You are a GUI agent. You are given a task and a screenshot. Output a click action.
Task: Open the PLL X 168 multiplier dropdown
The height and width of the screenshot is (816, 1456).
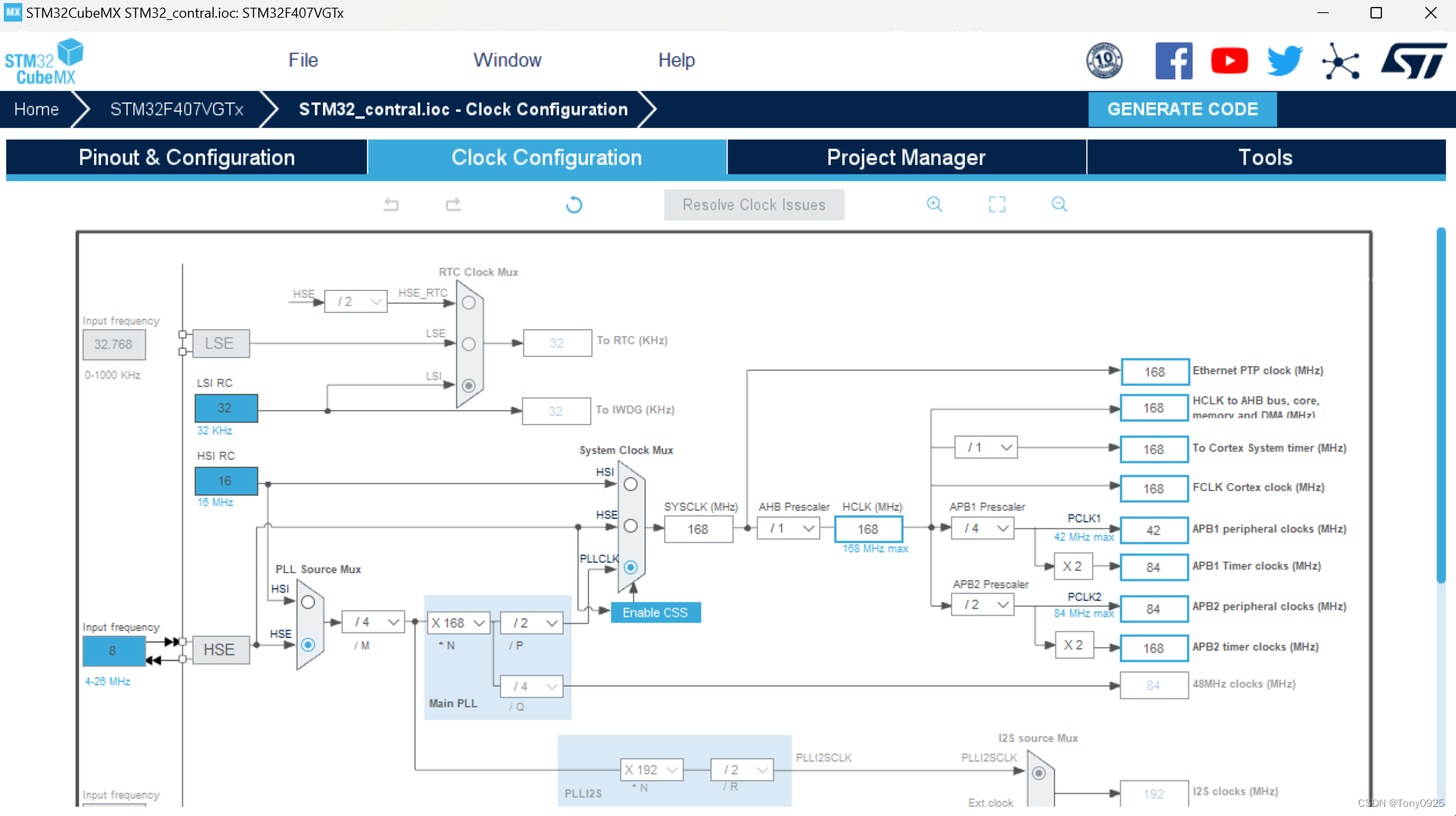(x=459, y=623)
